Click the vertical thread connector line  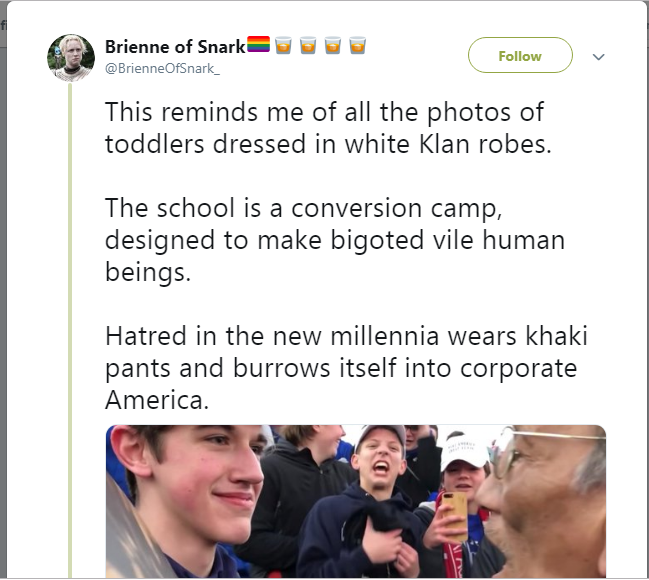70,330
